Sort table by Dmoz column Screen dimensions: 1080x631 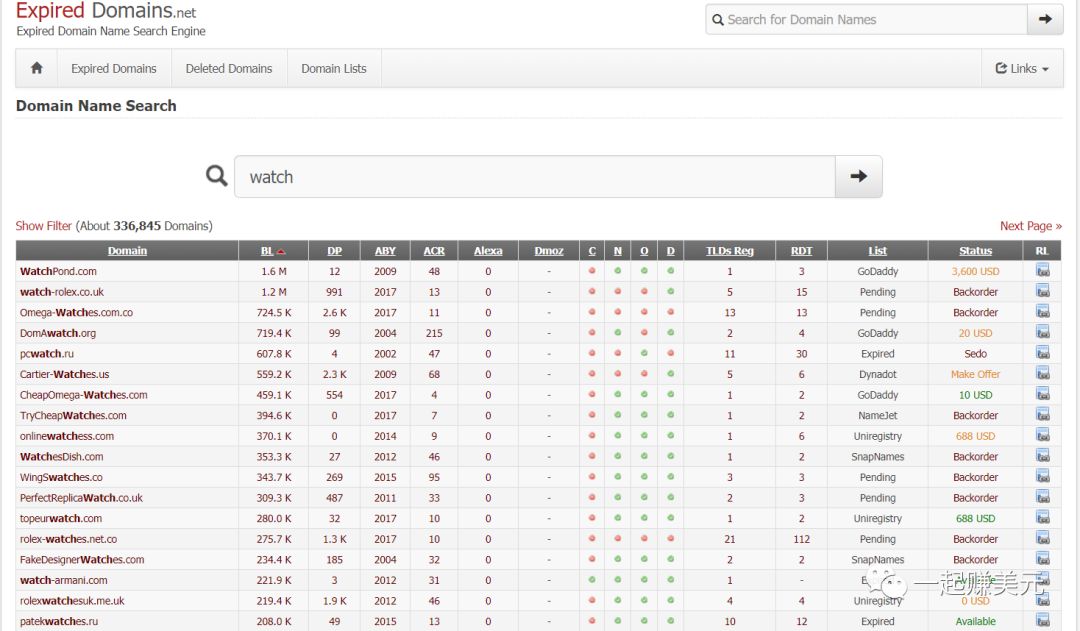pos(549,251)
